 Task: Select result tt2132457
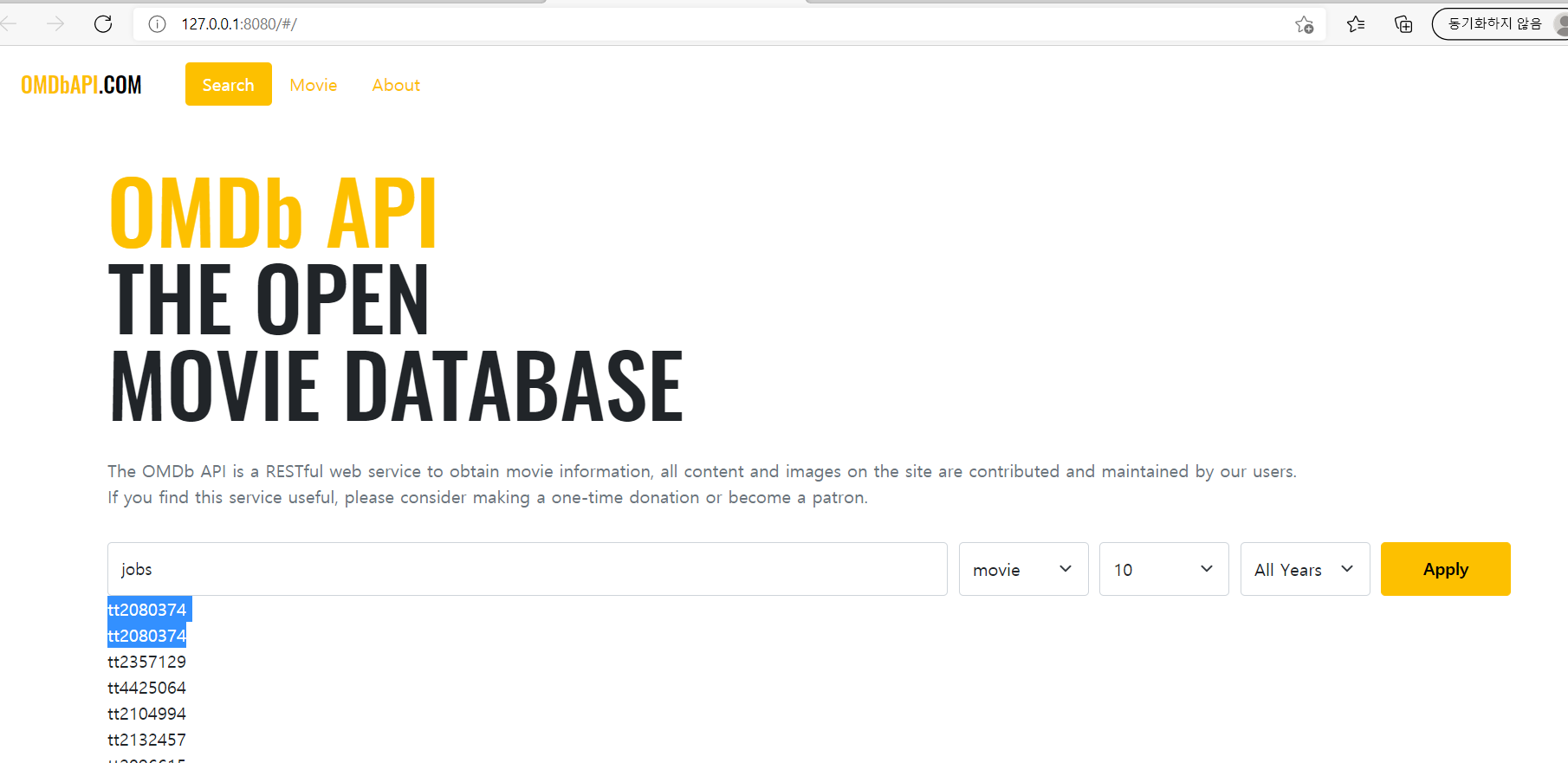pos(147,740)
